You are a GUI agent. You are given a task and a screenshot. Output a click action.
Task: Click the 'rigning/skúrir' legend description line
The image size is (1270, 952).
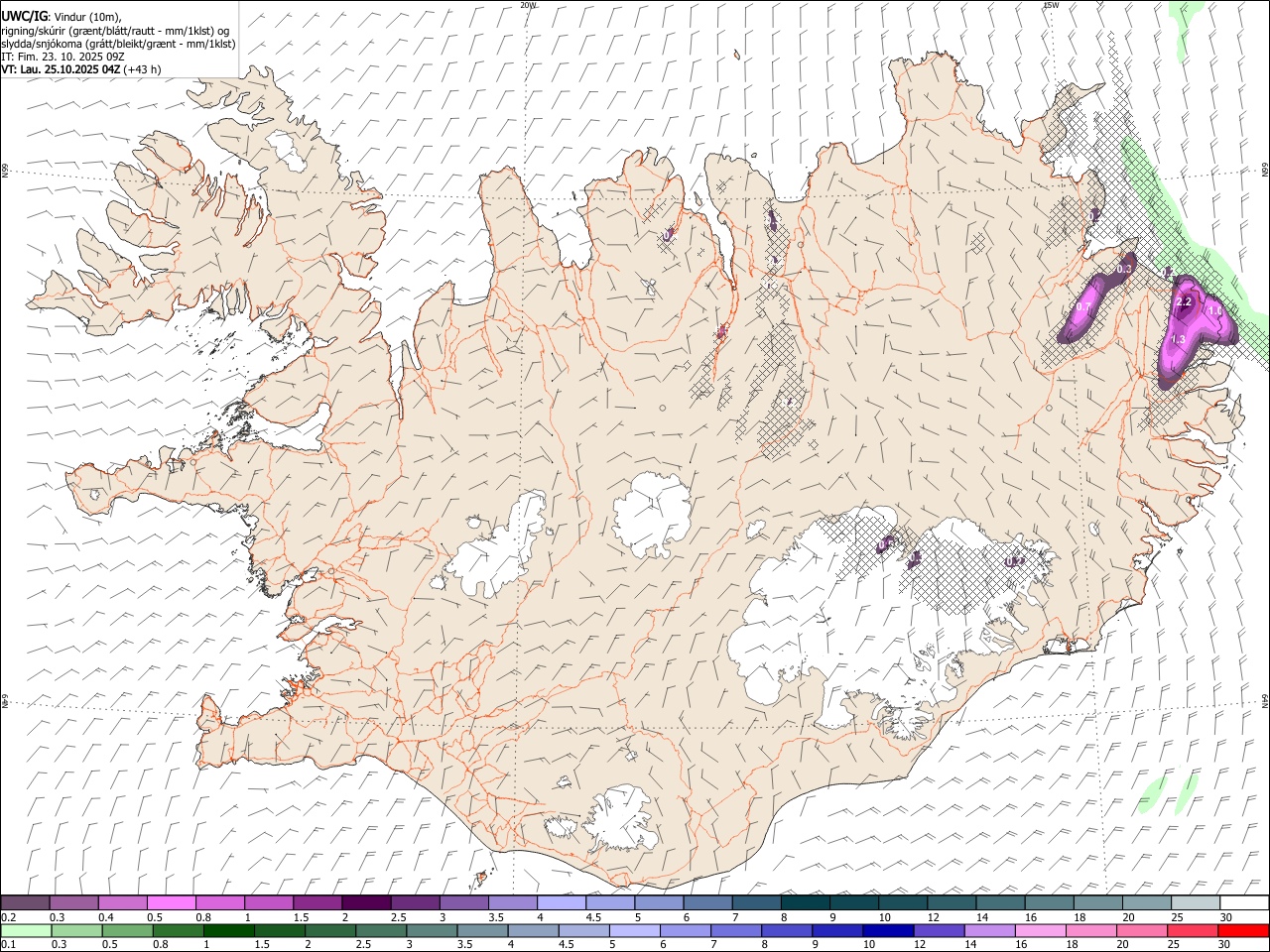(x=115, y=31)
